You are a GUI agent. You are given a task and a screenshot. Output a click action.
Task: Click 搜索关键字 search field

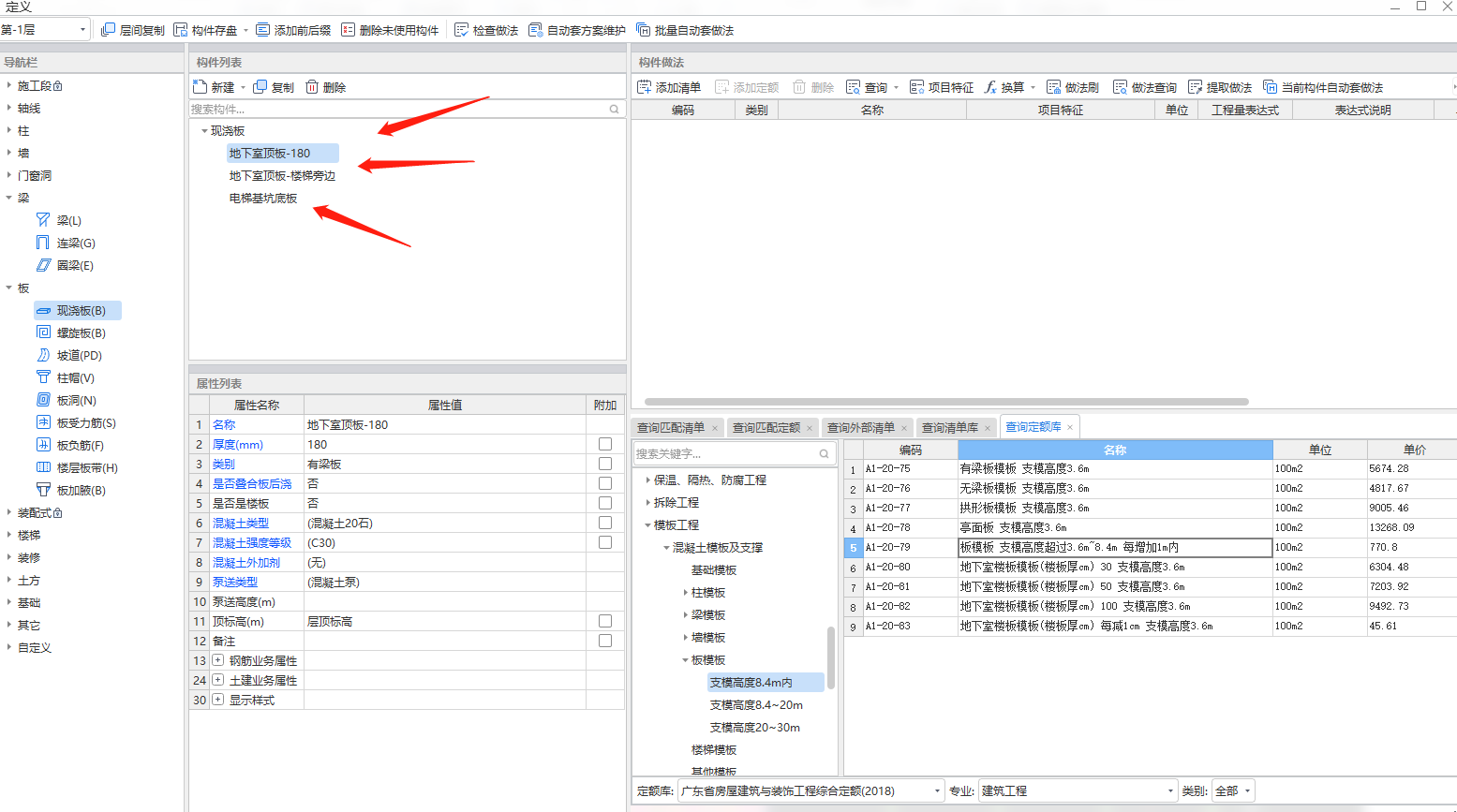click(735, 453)
